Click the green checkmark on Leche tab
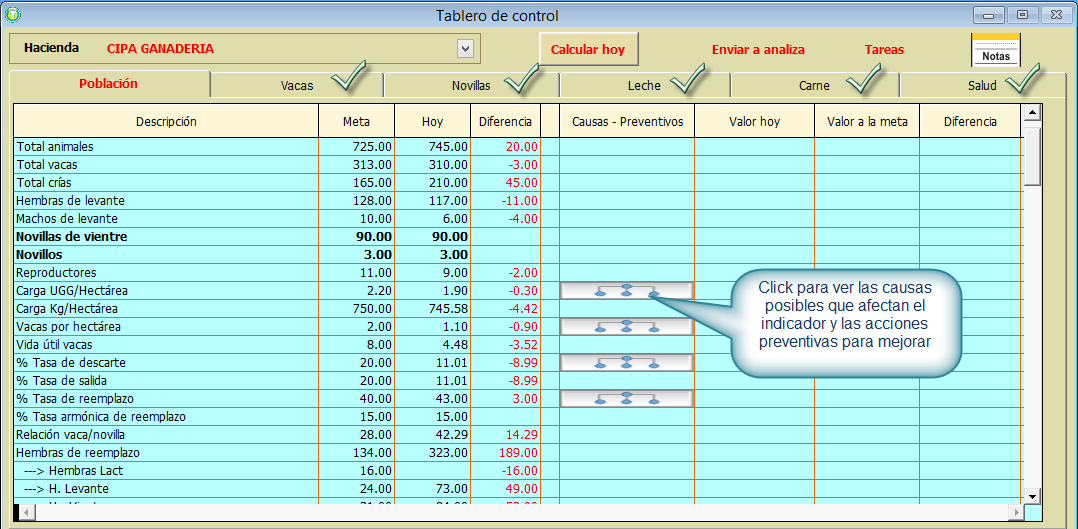This screenshot has width=1078, height=529. click(x=686, y=79)
